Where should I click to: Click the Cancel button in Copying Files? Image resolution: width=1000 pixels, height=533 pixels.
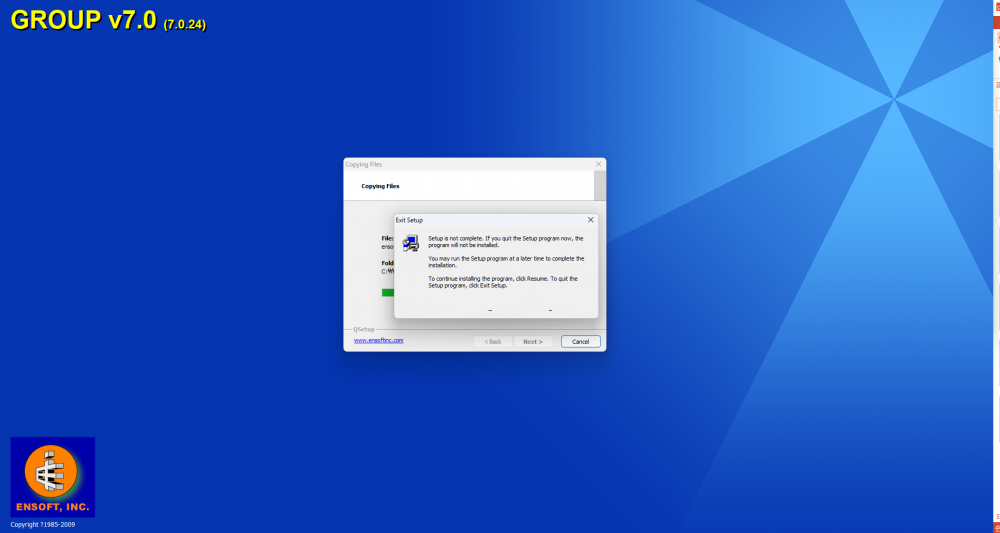[580, 342]
